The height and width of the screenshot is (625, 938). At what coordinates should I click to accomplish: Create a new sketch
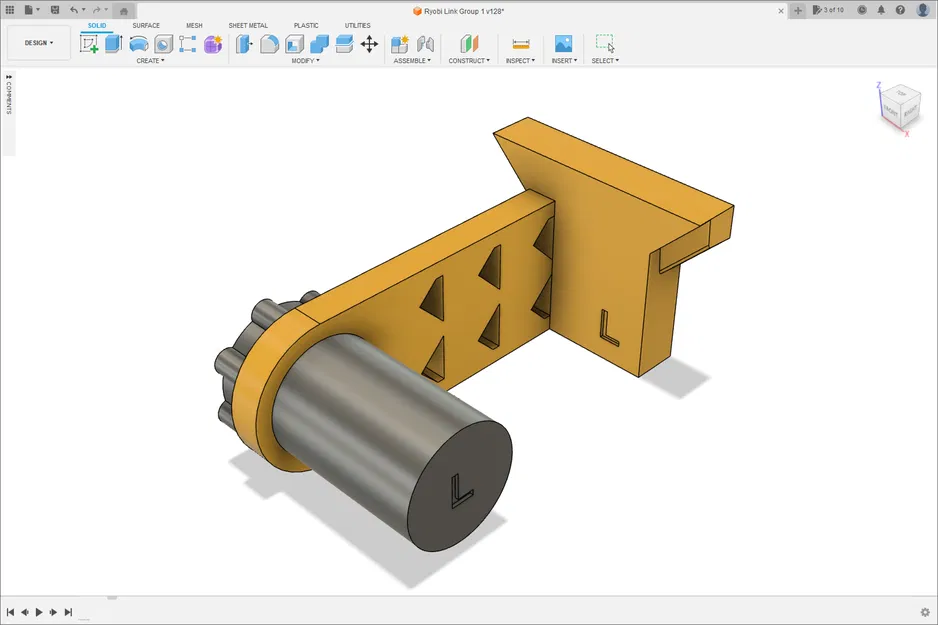pos(88,44)
